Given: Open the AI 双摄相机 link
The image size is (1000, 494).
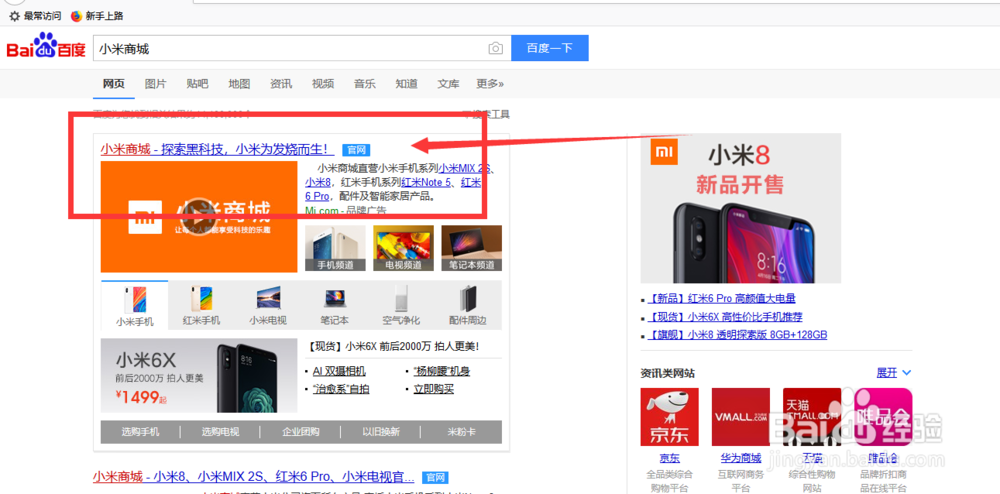Looking at the screenshot, I should (x=339, y=371).
